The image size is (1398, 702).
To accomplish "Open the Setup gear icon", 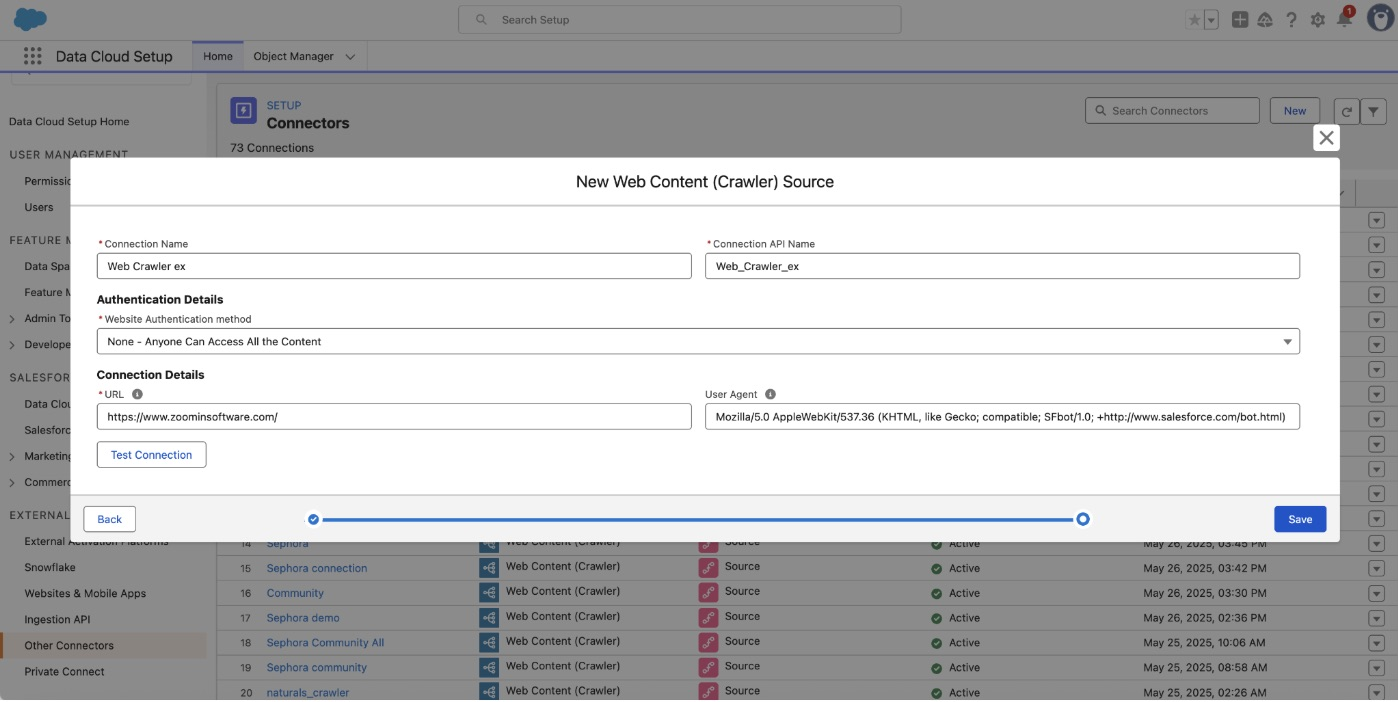I will coord(1318,20).
